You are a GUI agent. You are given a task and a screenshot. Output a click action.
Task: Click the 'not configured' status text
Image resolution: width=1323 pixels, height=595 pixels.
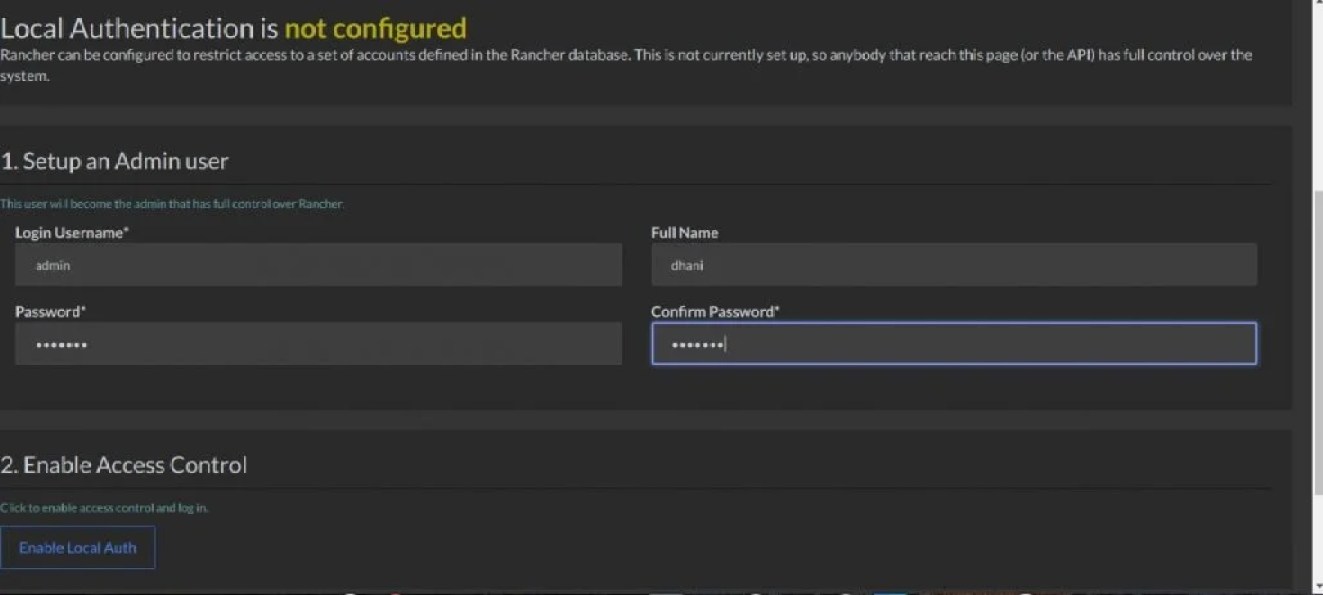(375, 28)
